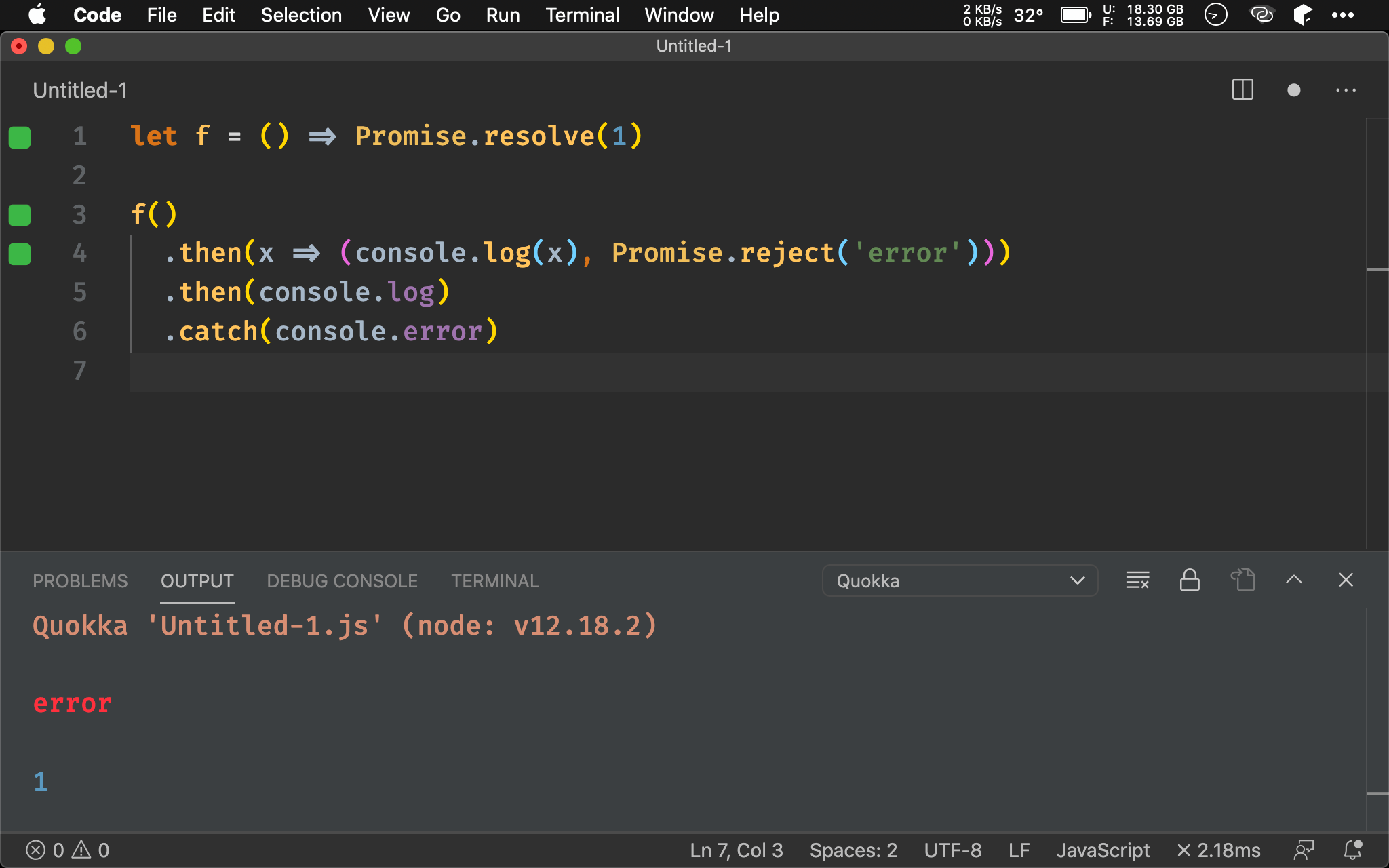Click the circular terminal prompt menu bar icon
Screen dimensions: 1389x868
(x=1215, y=14)
